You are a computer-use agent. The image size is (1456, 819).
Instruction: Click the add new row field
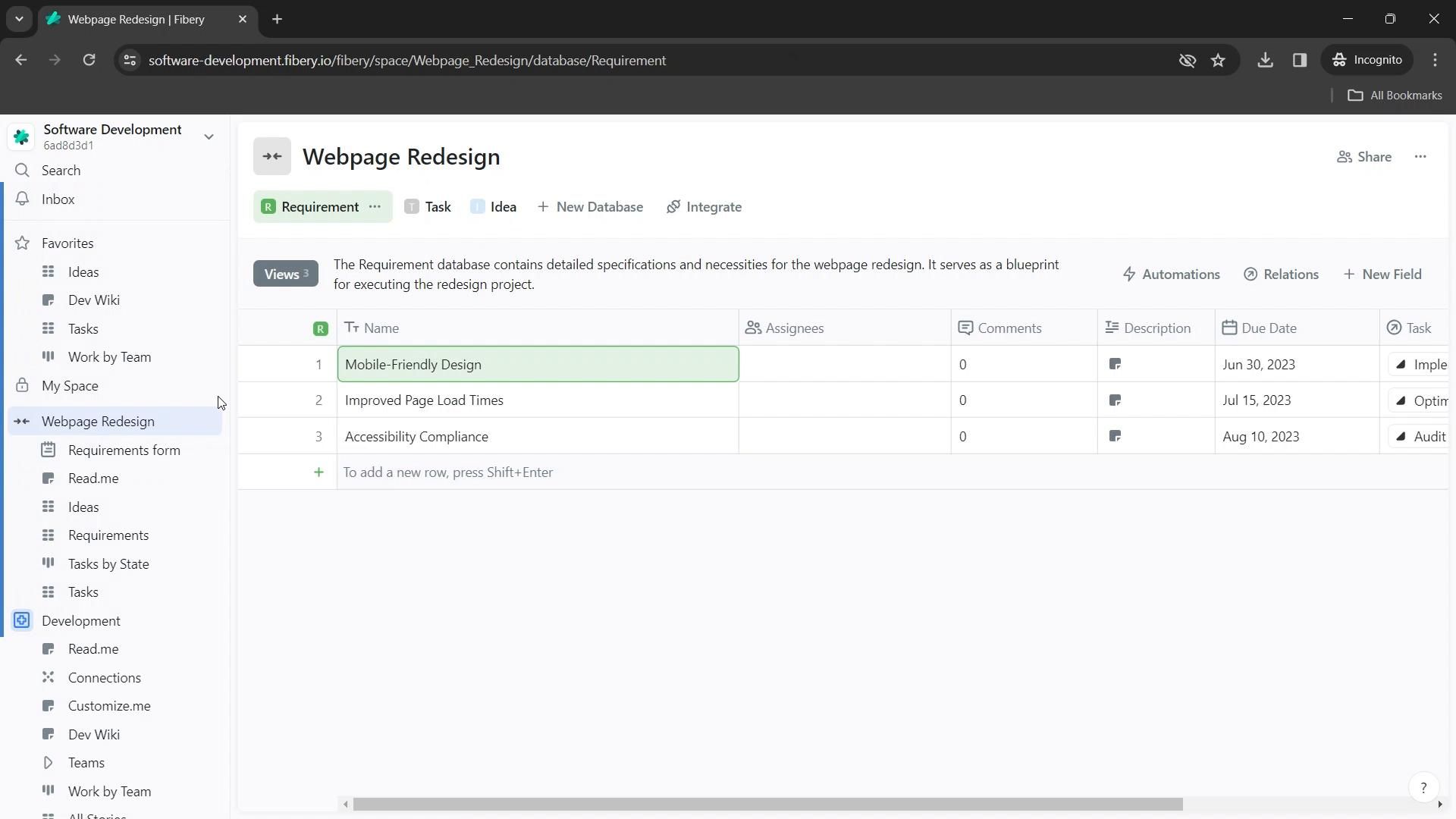pos(448,472)
